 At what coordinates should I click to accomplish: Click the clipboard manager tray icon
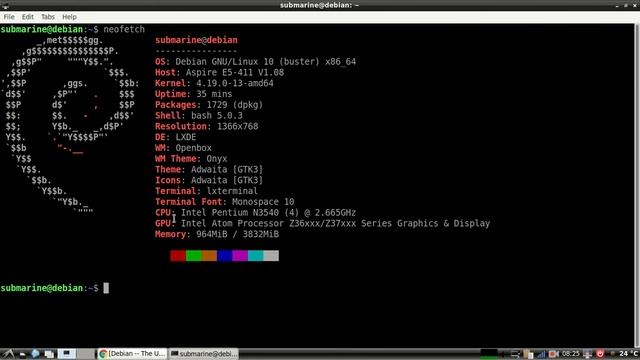529,354
